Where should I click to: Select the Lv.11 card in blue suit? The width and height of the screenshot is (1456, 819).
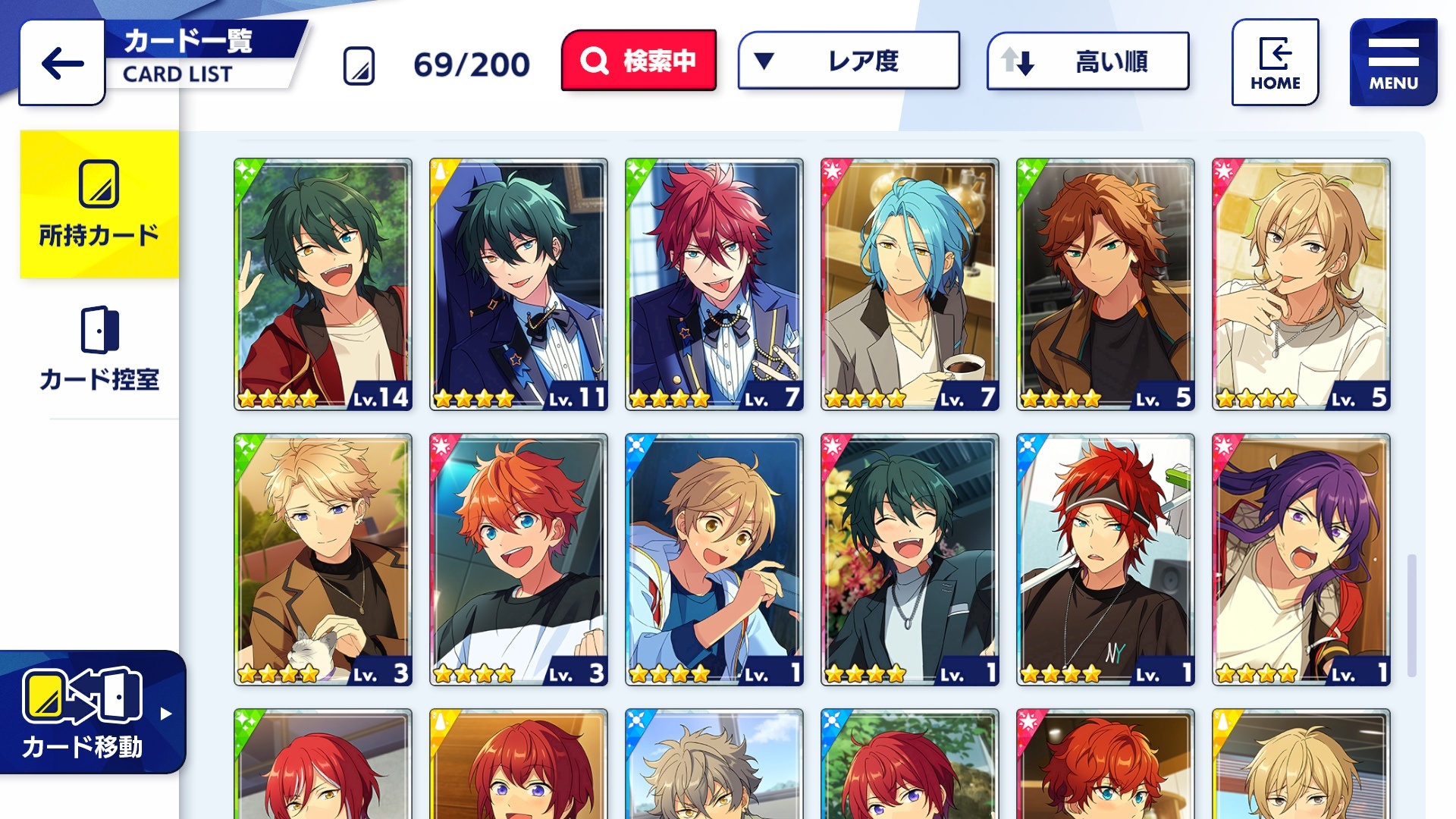click(519, 284)
